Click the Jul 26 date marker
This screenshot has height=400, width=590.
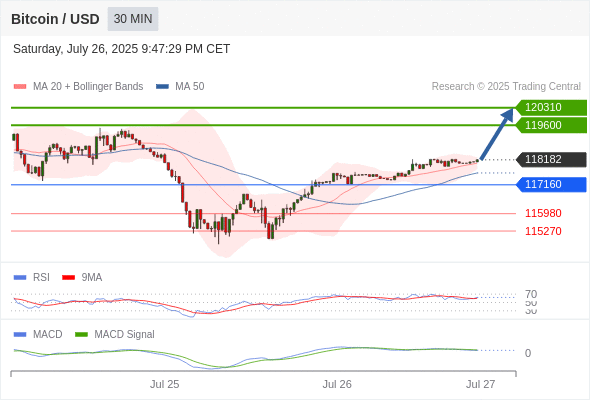337,384
